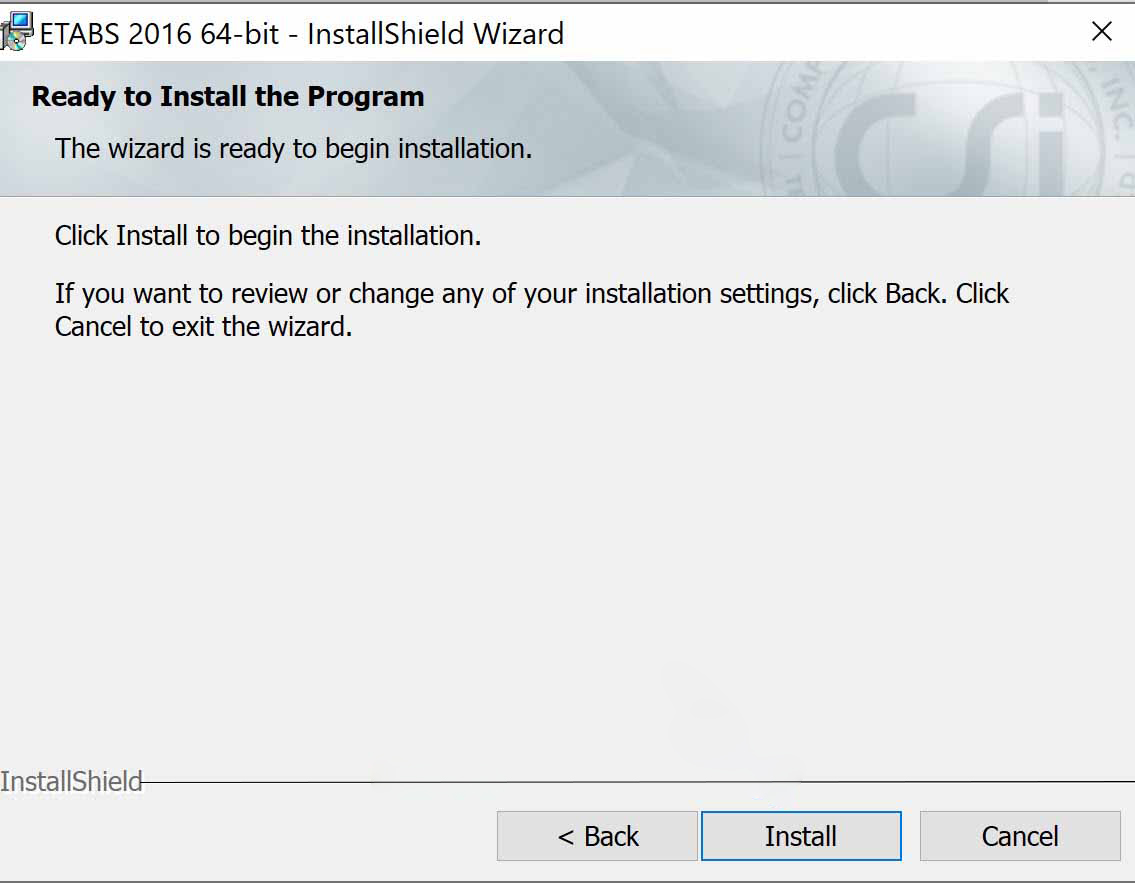
Task: Close the InstallShield Wizard window
Action: (1101, 32)
